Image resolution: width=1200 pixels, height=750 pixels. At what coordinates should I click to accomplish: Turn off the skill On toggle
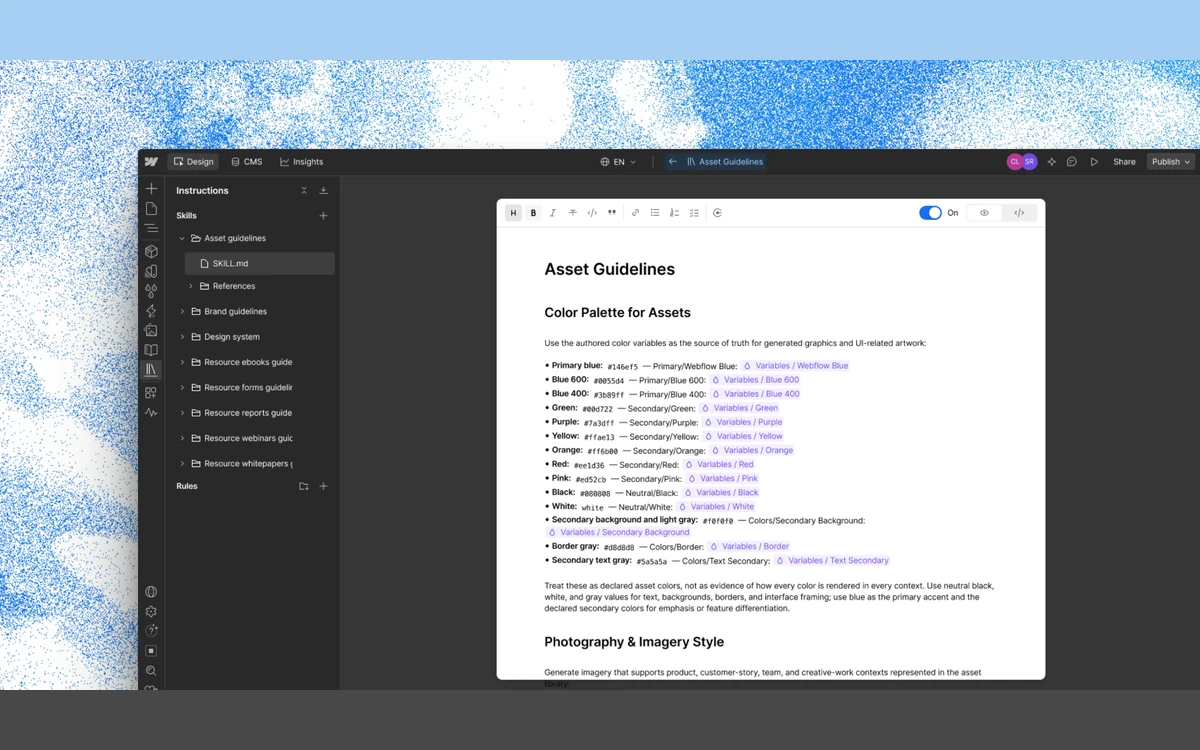click(x=930, y=213)
